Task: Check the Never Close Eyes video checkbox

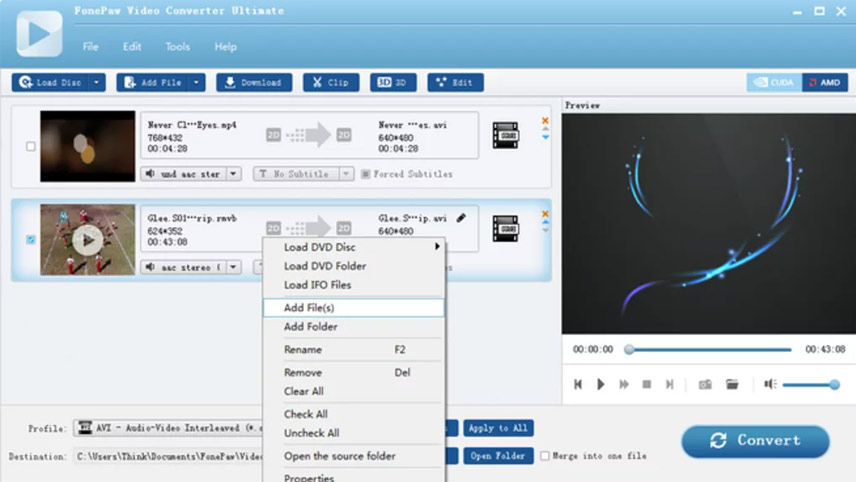Action: pyautogui.click(x=31, y=146)
